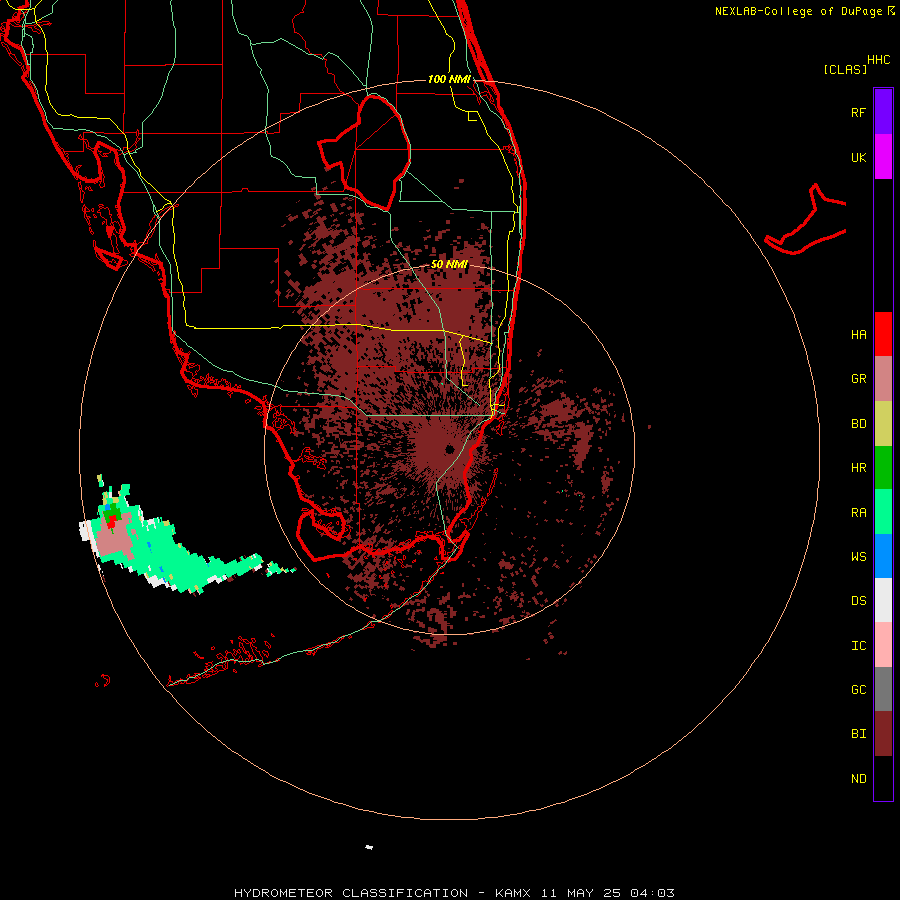Click the '11 MAY 25' date text
900x900 pixels.
pos(581,893)
